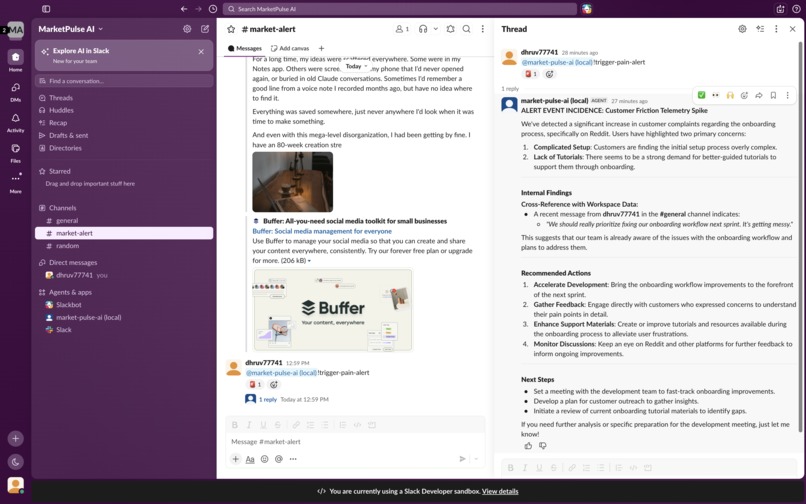Open the desk photo thumbnail
Screen dimensions: 806x504
[x=292, y=182]
